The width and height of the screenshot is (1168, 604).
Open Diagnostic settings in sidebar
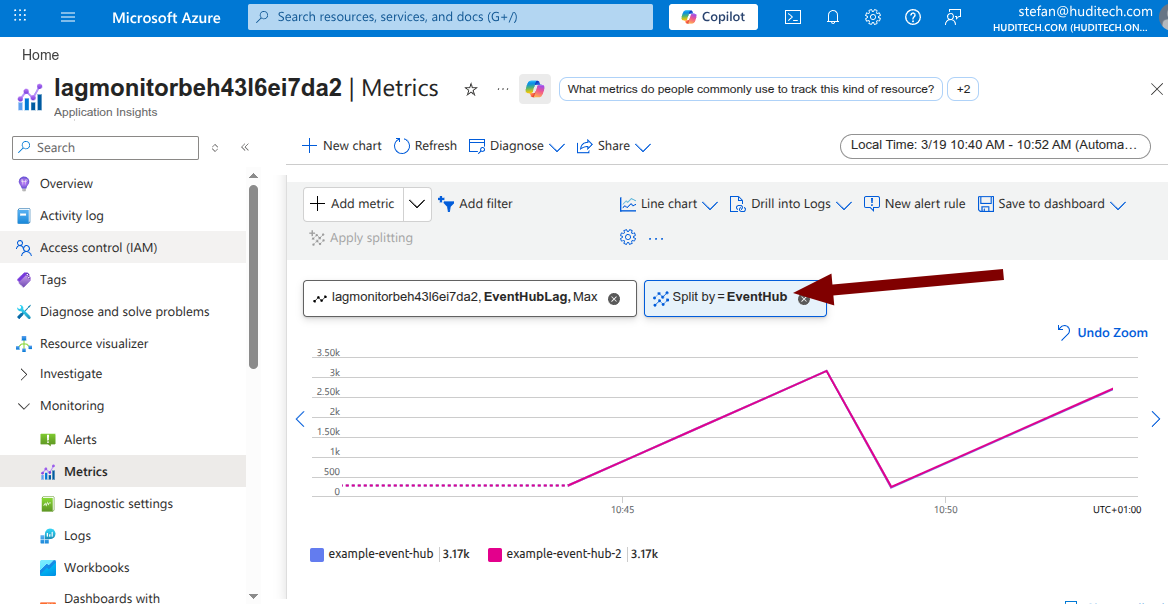pos(118,503)
